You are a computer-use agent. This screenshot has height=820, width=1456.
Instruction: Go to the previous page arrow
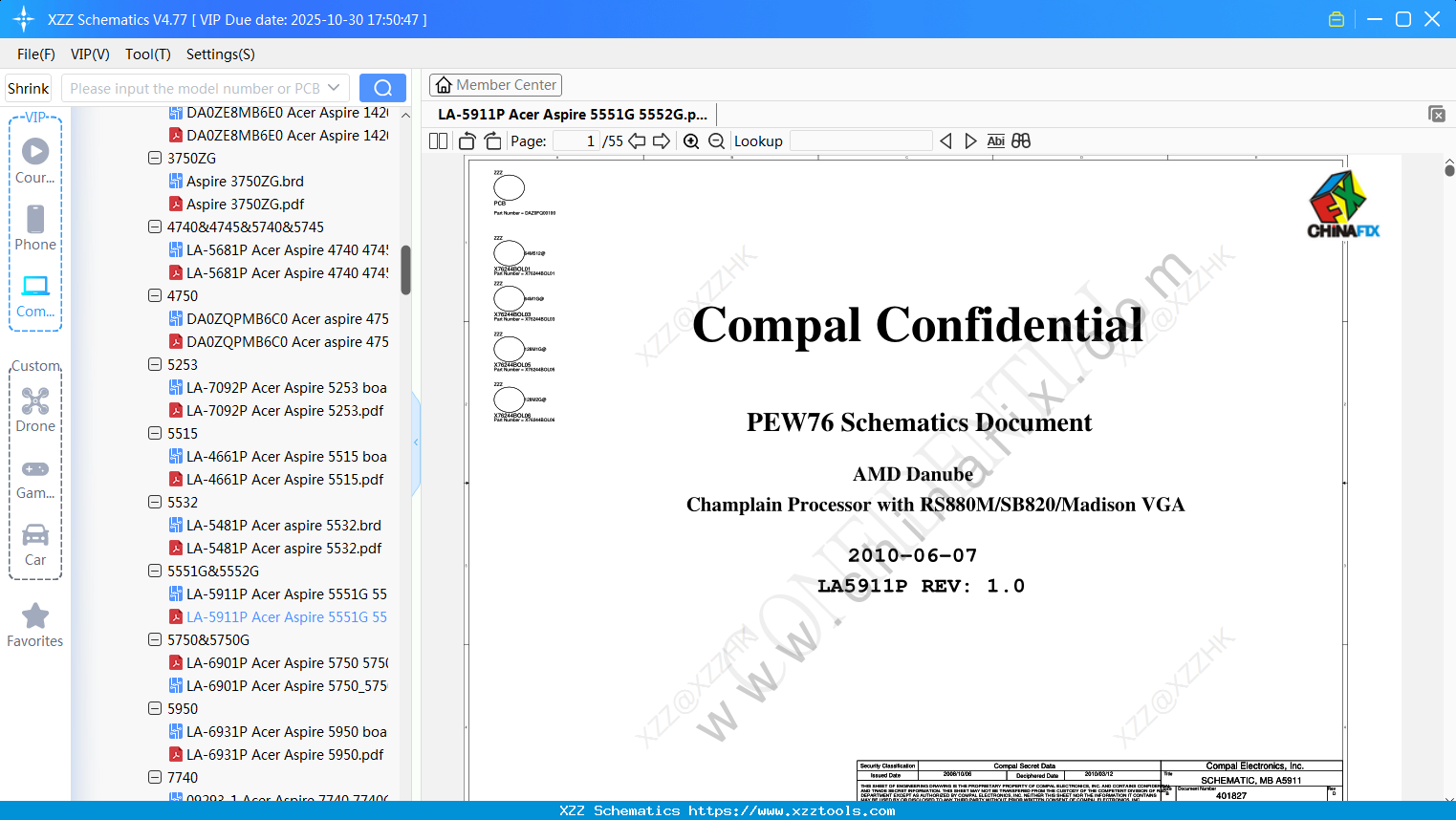point(637,141)
